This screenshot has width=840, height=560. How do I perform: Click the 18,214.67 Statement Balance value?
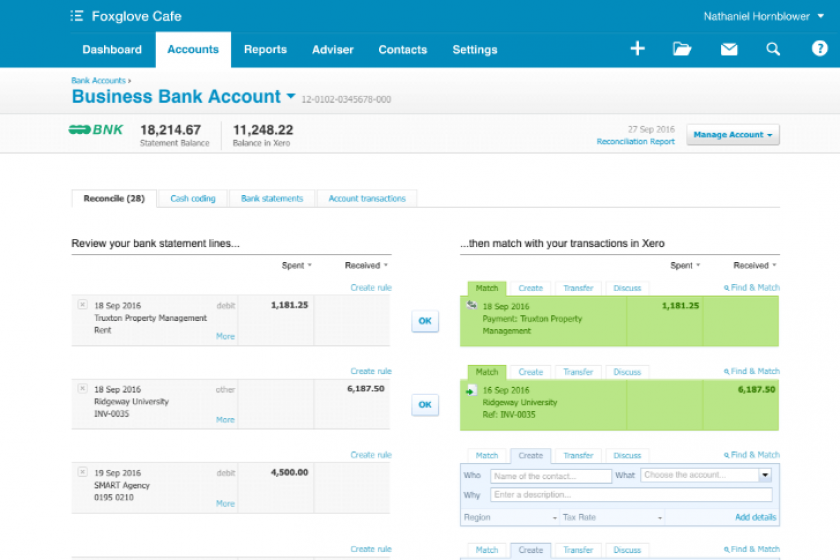[170, 130]
